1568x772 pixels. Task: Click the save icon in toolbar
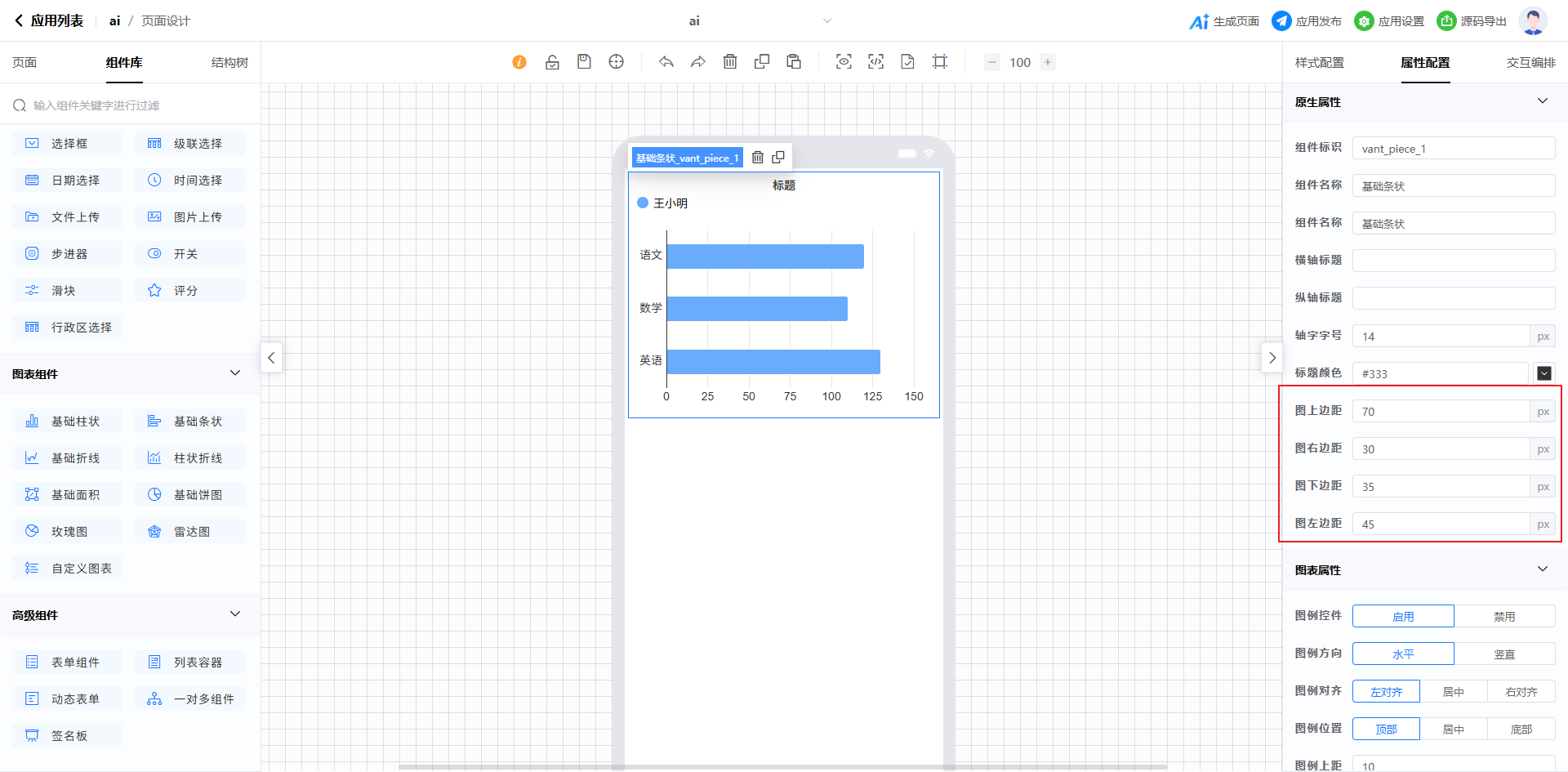584,62
